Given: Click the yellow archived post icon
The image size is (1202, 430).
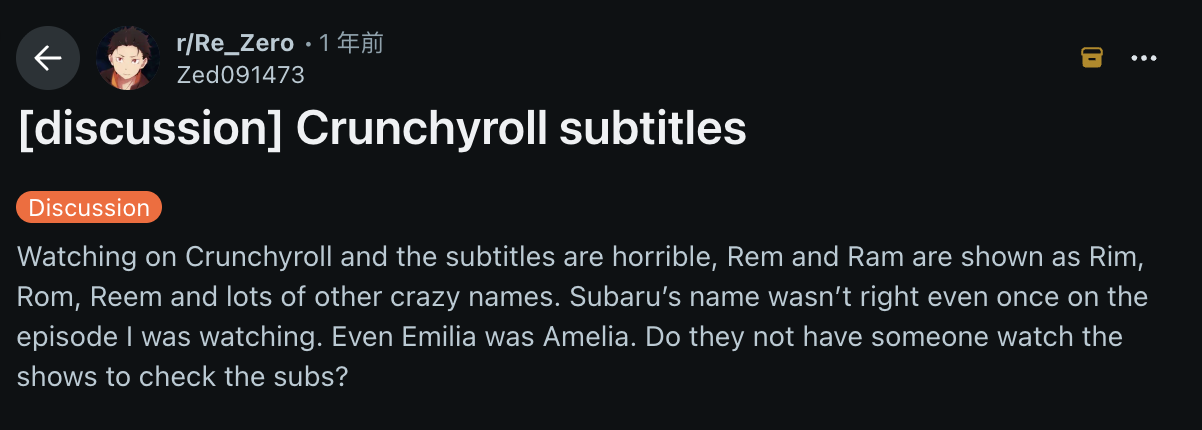Looking at the screenshot, I should click(1092, 58).
